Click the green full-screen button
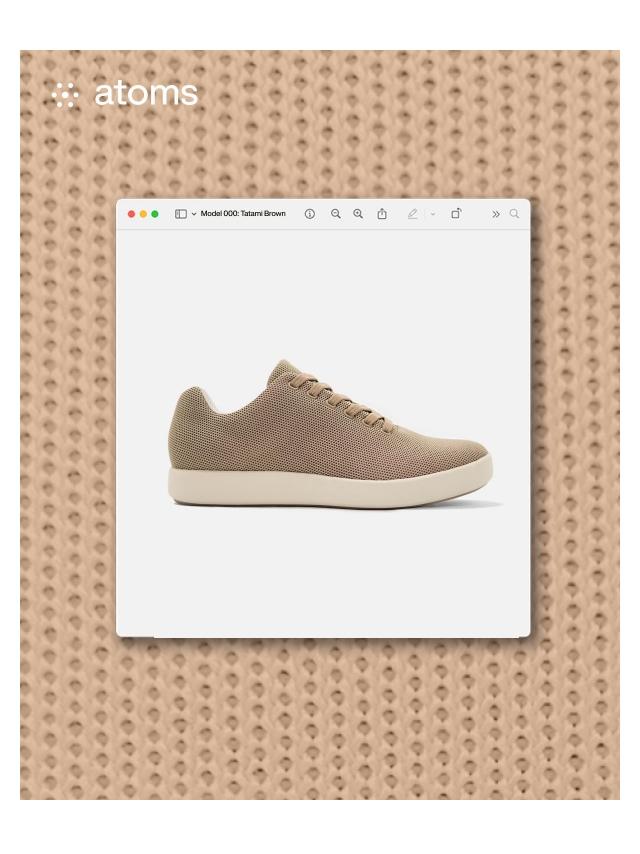640x854 pixels. [155, 214]
